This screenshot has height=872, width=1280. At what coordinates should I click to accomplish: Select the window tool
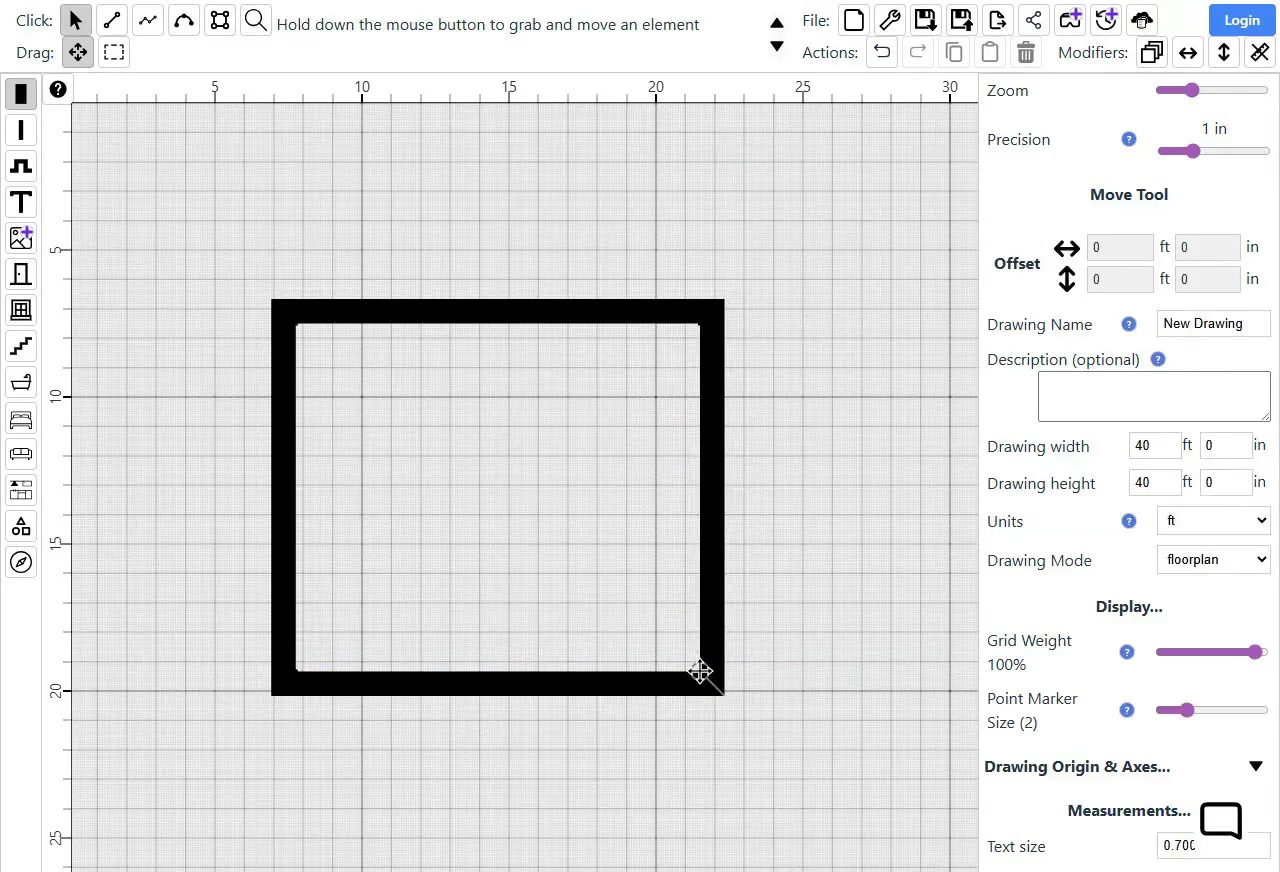pyautogui.click(x=21, y=310)
